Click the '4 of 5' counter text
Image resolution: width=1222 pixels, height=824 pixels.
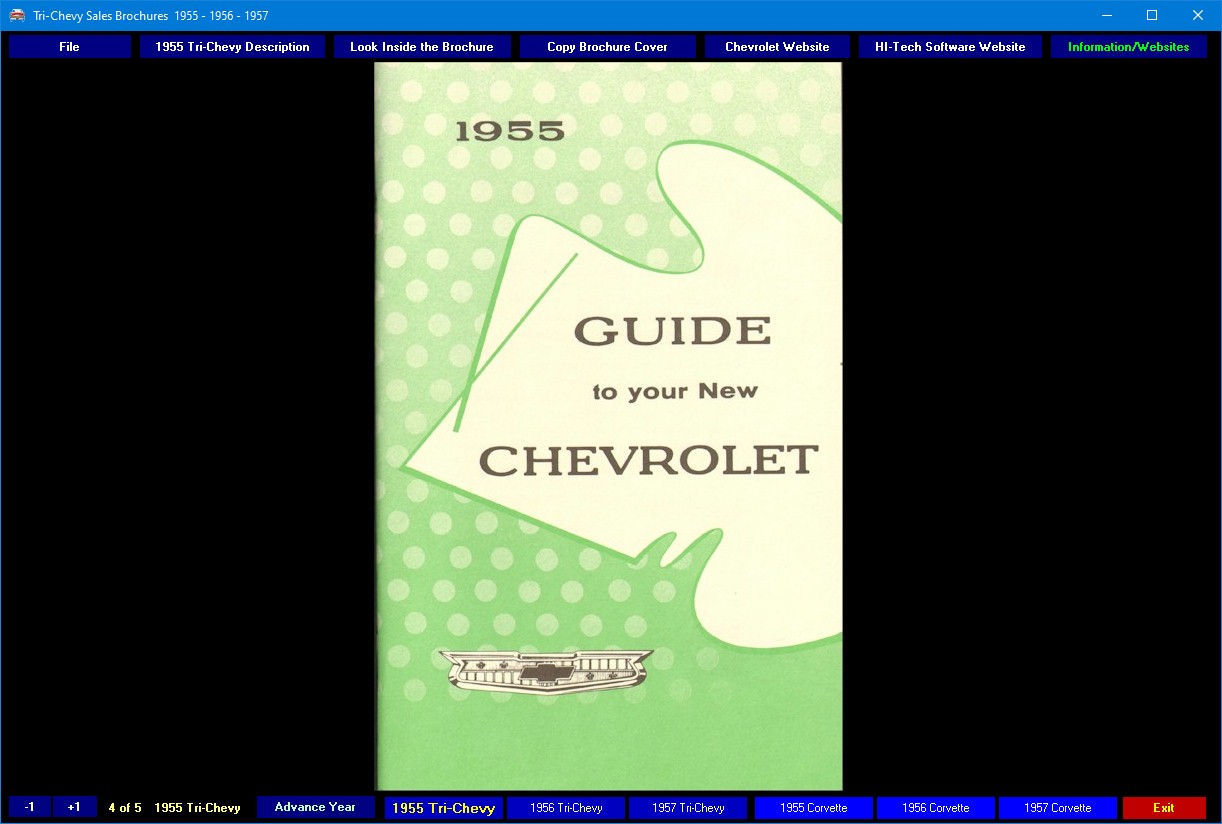(x=125, y=808)
